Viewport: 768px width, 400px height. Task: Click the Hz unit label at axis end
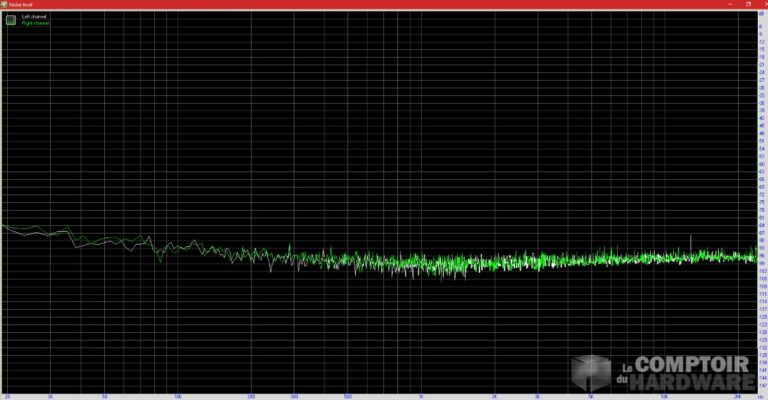(758, 395)
